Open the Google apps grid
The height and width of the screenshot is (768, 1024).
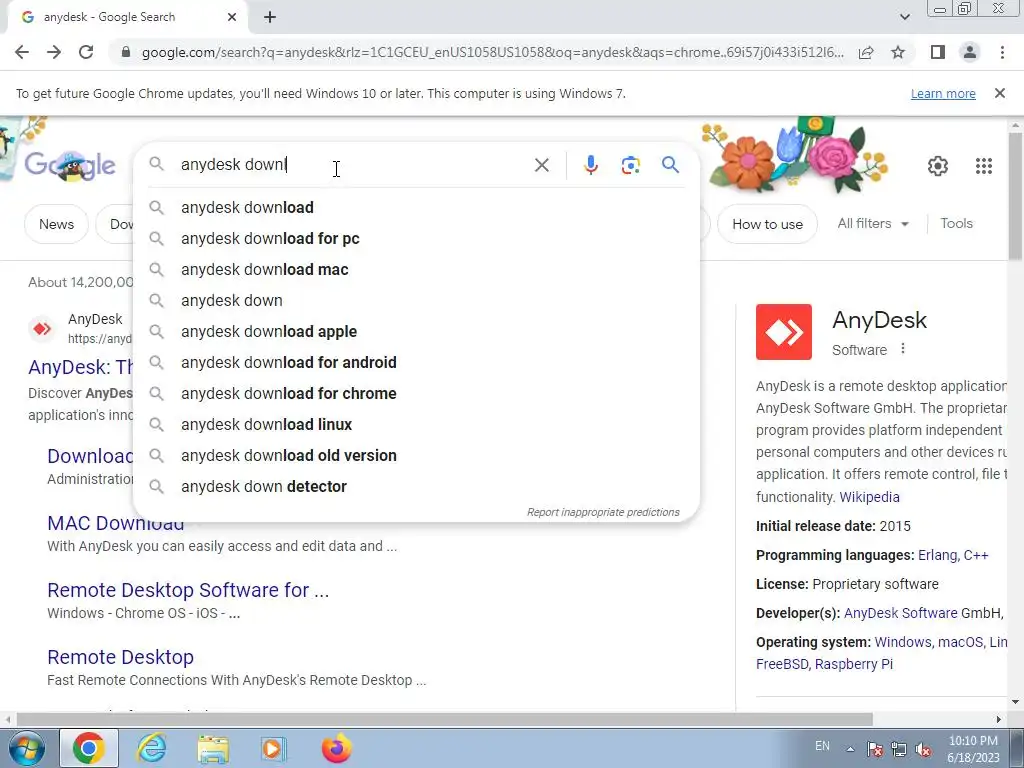pyautogui.click(x=984, y=166)
